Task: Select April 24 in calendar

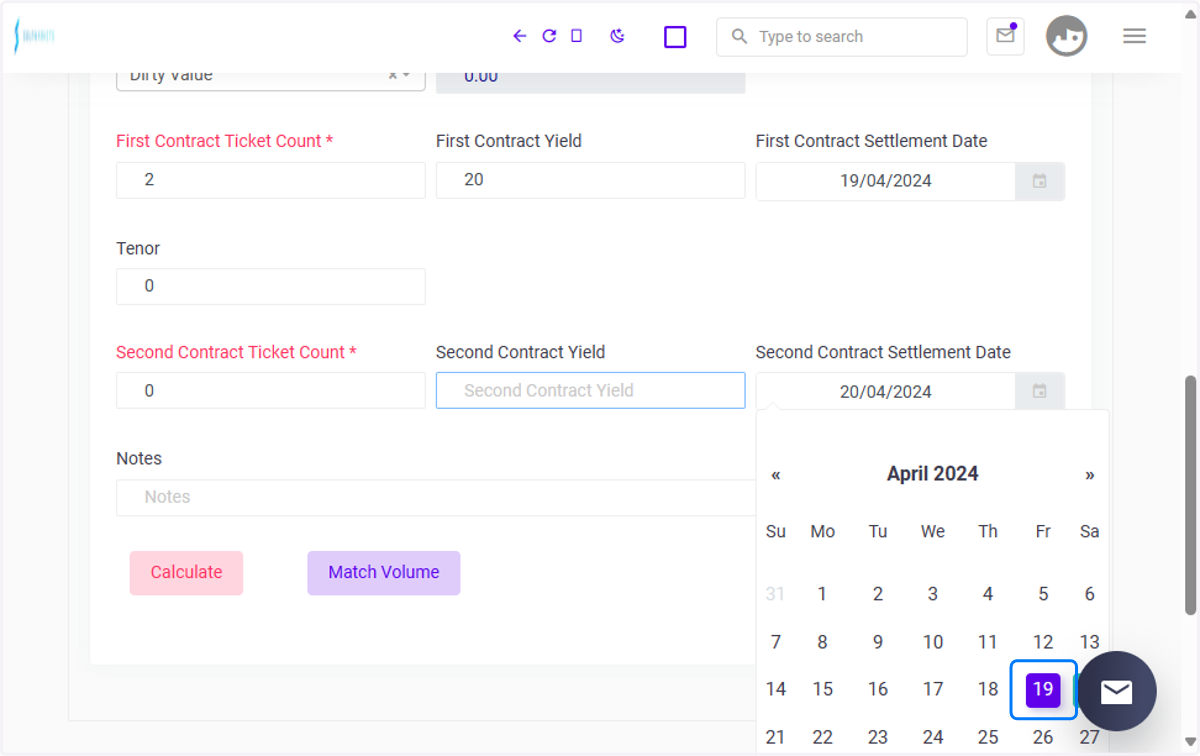Action: [933, 738]
